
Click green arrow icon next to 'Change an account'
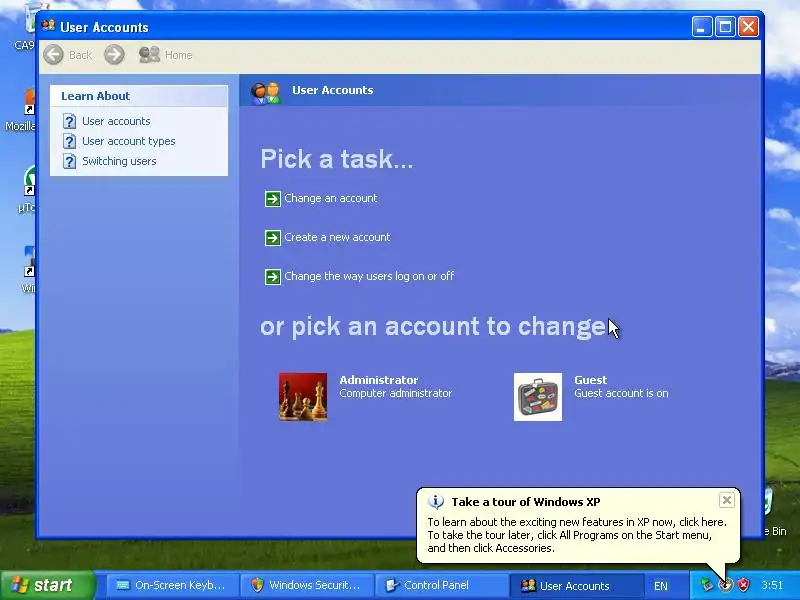272,198
